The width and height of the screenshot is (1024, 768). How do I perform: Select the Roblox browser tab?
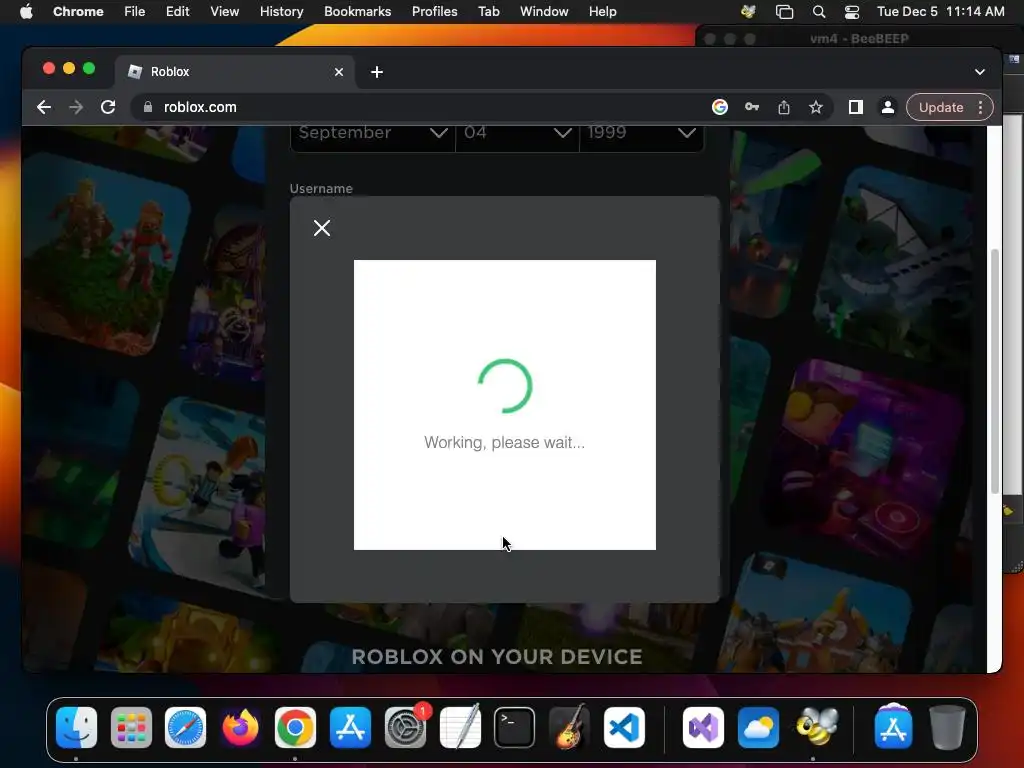(x=235, y=72)
